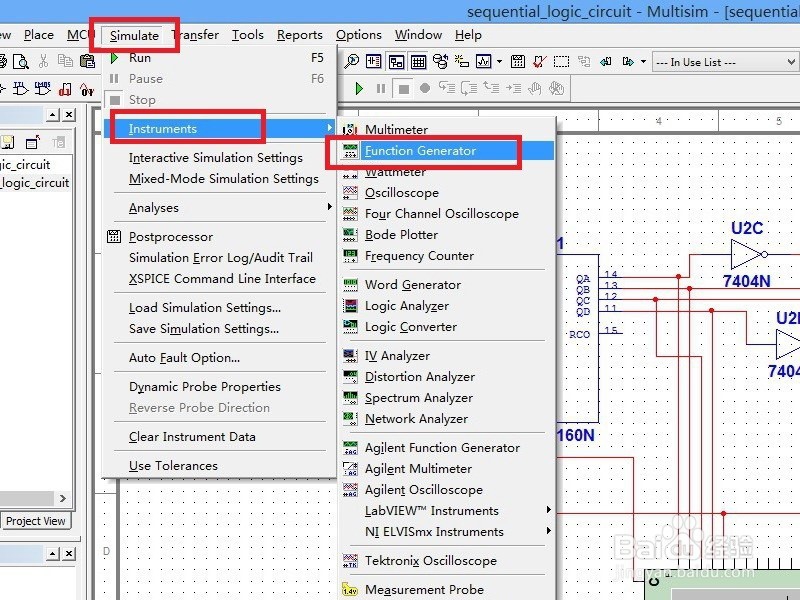Open the Postprocessor toolbar icon

pyautogui.click(x=518, y=62)
